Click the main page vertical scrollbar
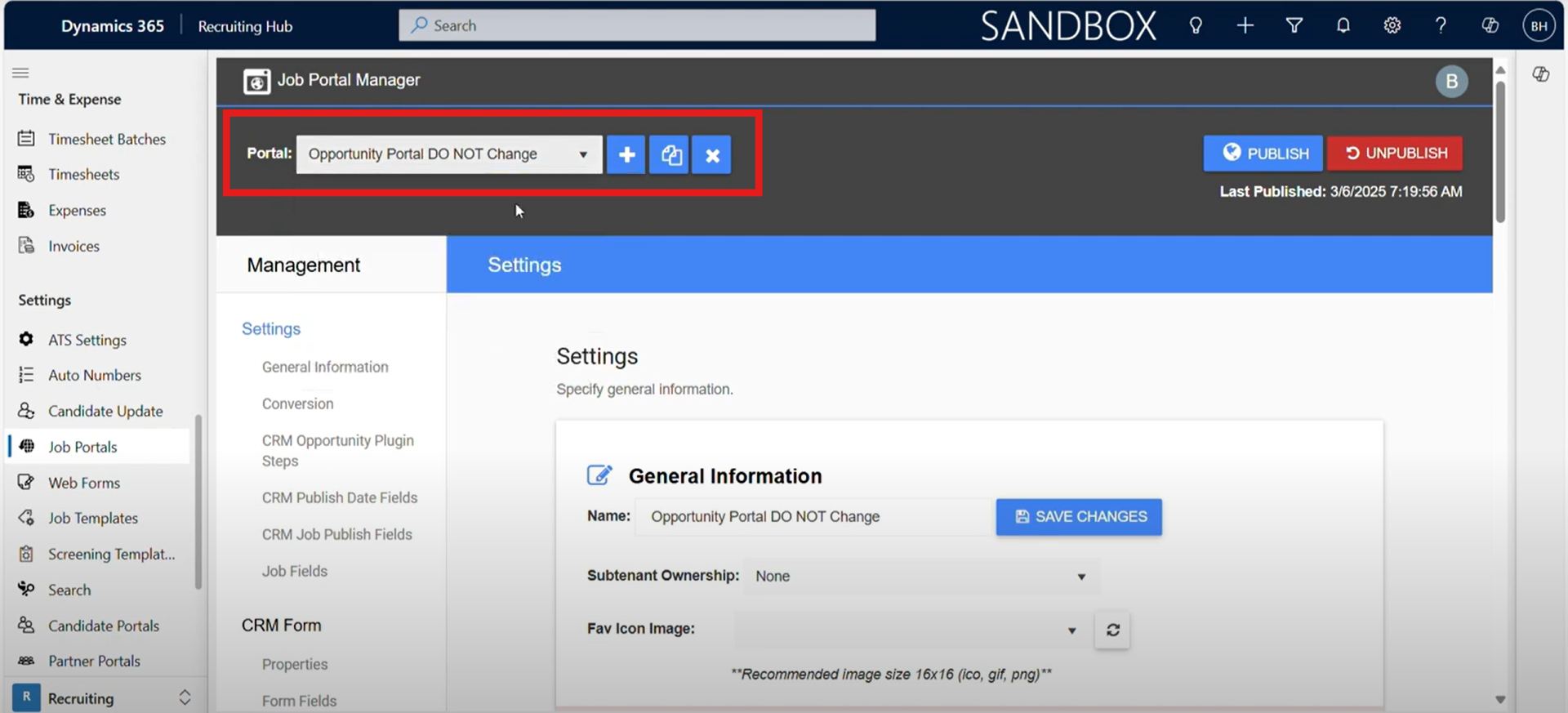The height and width of the screenshot is (713, 1568). [1500, 151]
